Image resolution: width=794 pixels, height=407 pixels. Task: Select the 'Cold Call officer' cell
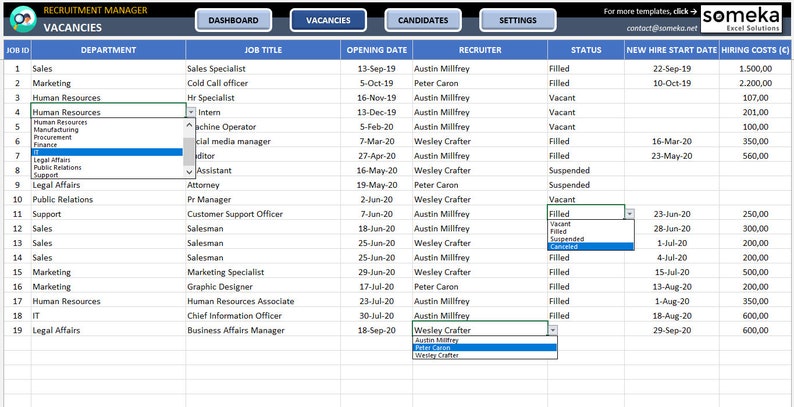point(263,83)
